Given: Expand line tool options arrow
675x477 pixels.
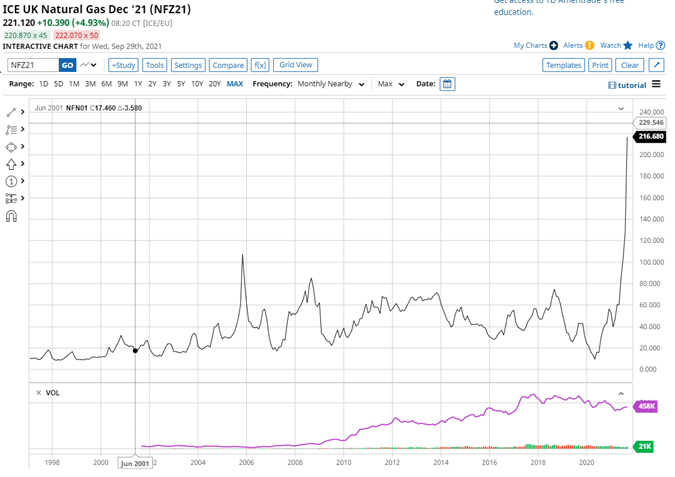Looking at the screenshot, I should (x=23, y=112).
